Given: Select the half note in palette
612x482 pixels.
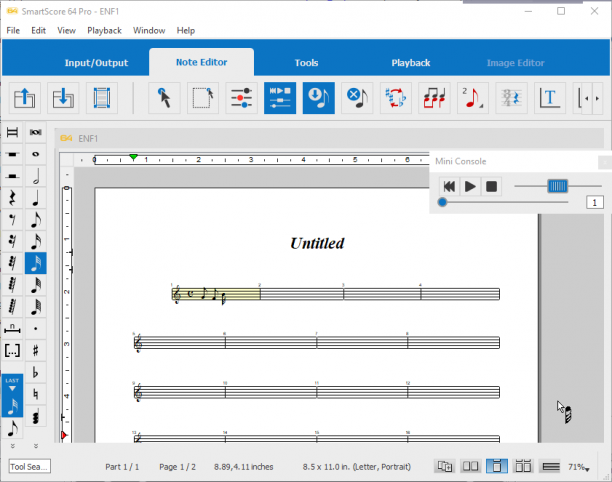Looking at the screenshot, I should (36, 176).
